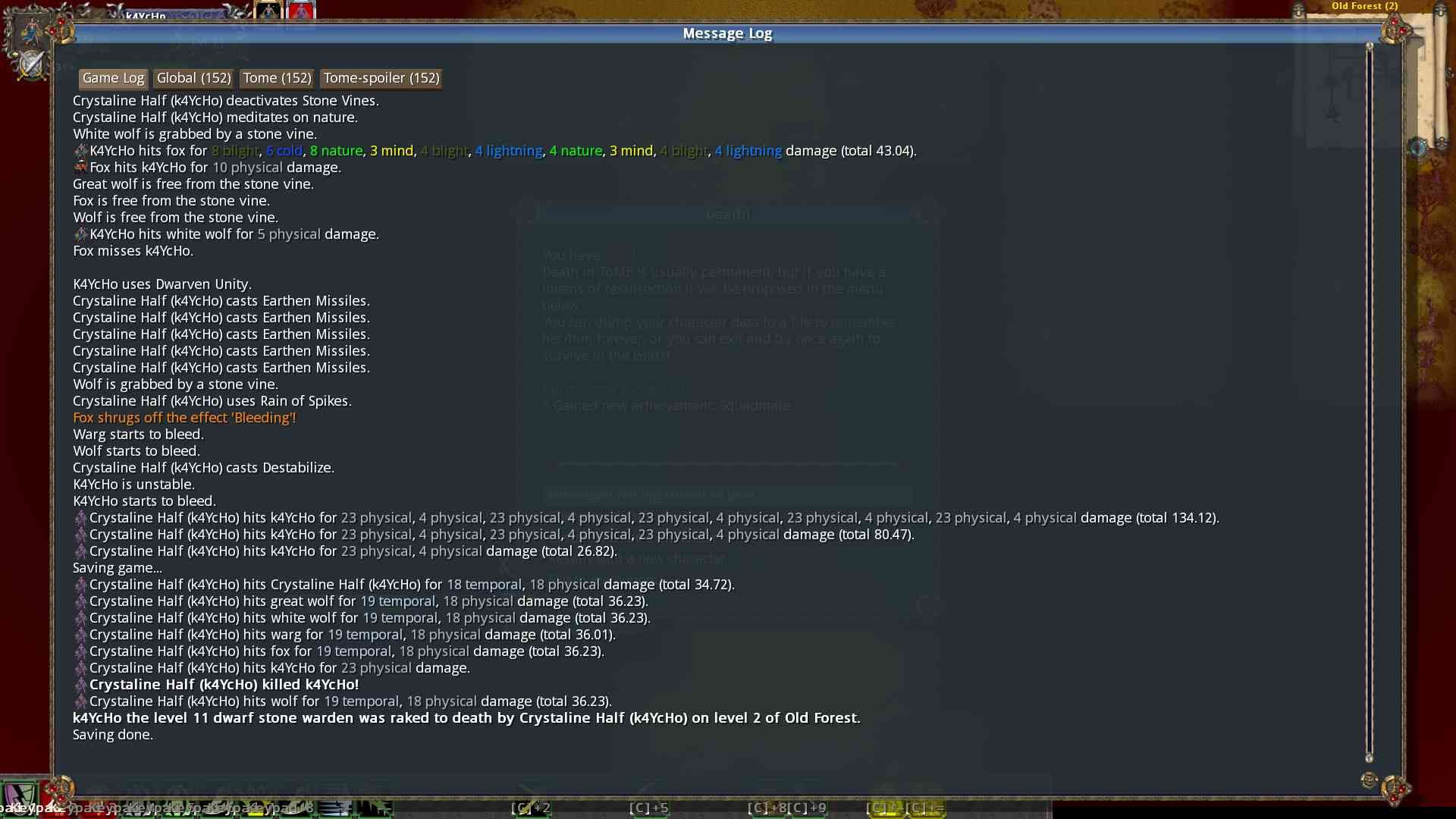Image resolution: width=1456 pixels, height=819 pixels.
Task: Open the Tome-spoiler (152) tab
Action: click(x=381, y=78)
